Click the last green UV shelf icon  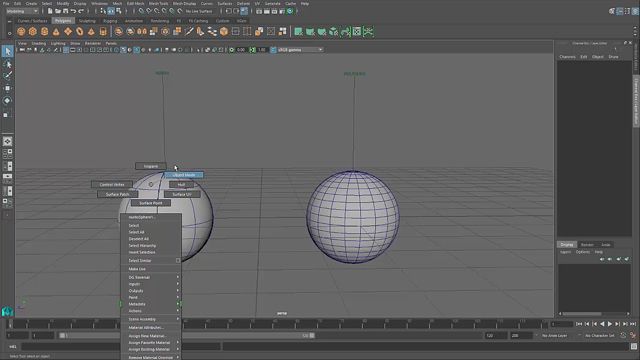pos(368,31)
